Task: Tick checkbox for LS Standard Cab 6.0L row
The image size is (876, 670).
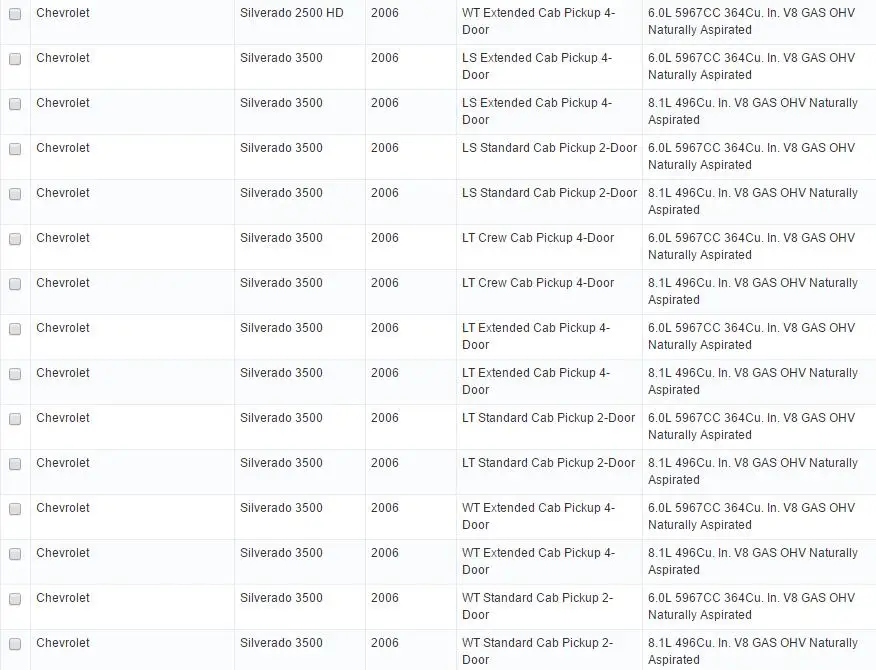Action: coord(15,149)
